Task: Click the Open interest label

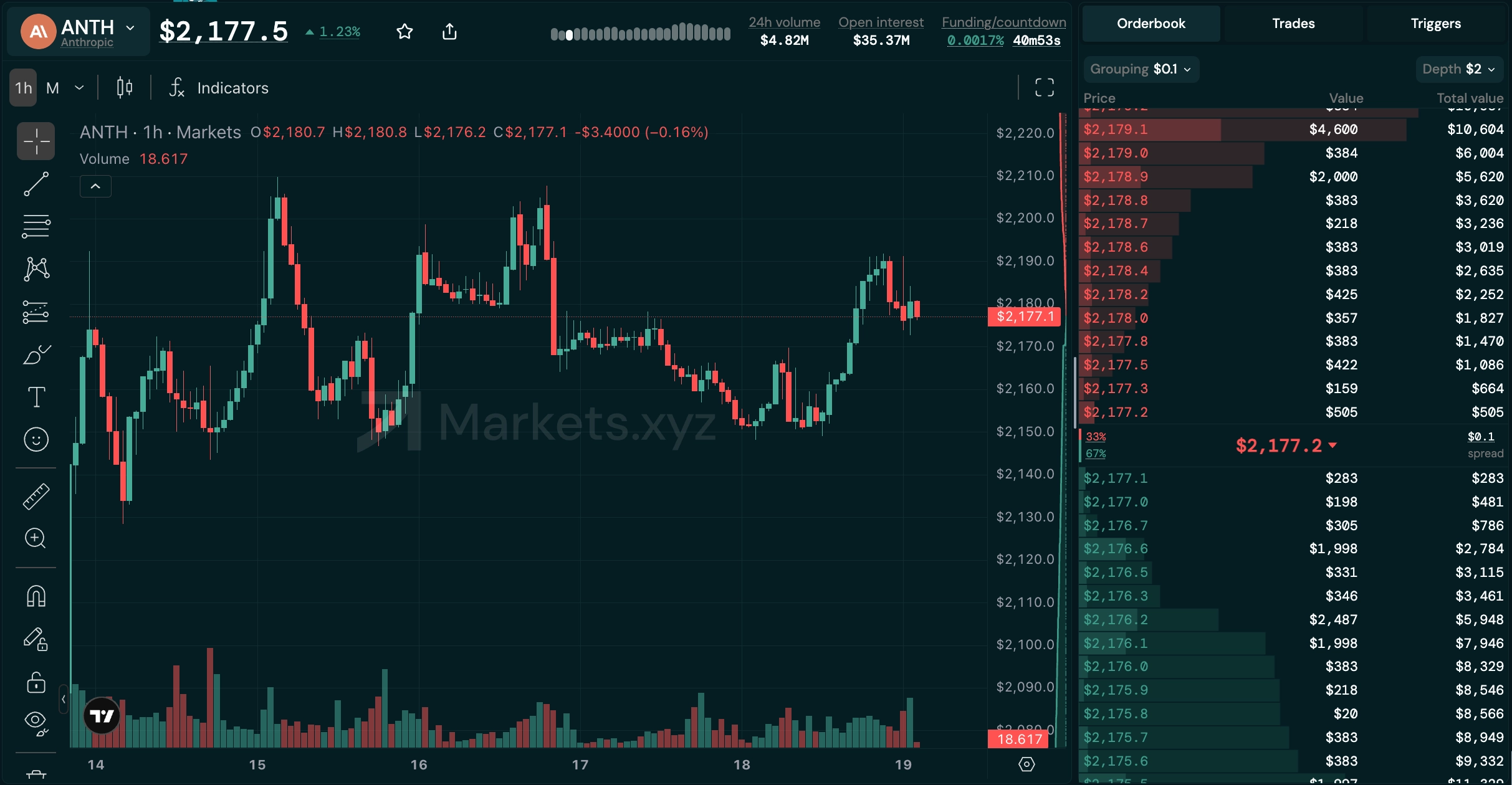Action: pos(881,22)
